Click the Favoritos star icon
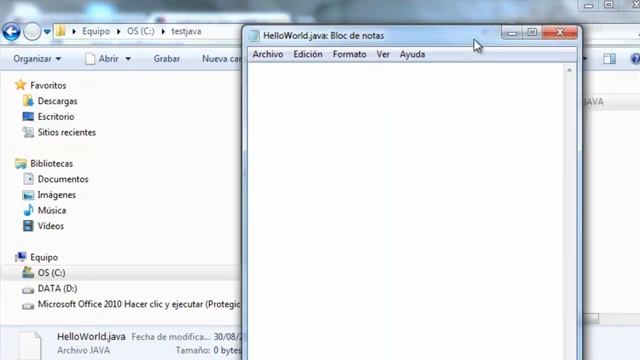 point(20,85)
